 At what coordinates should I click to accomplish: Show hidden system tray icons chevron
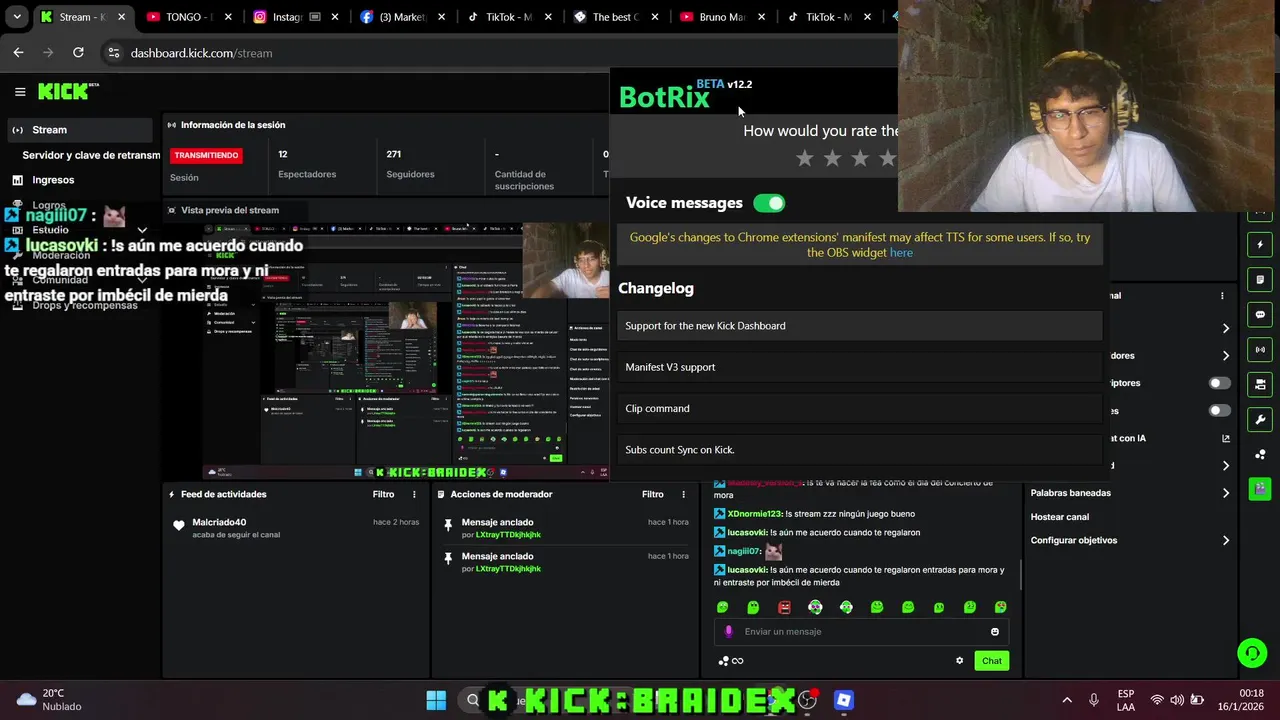[1067, 700]
